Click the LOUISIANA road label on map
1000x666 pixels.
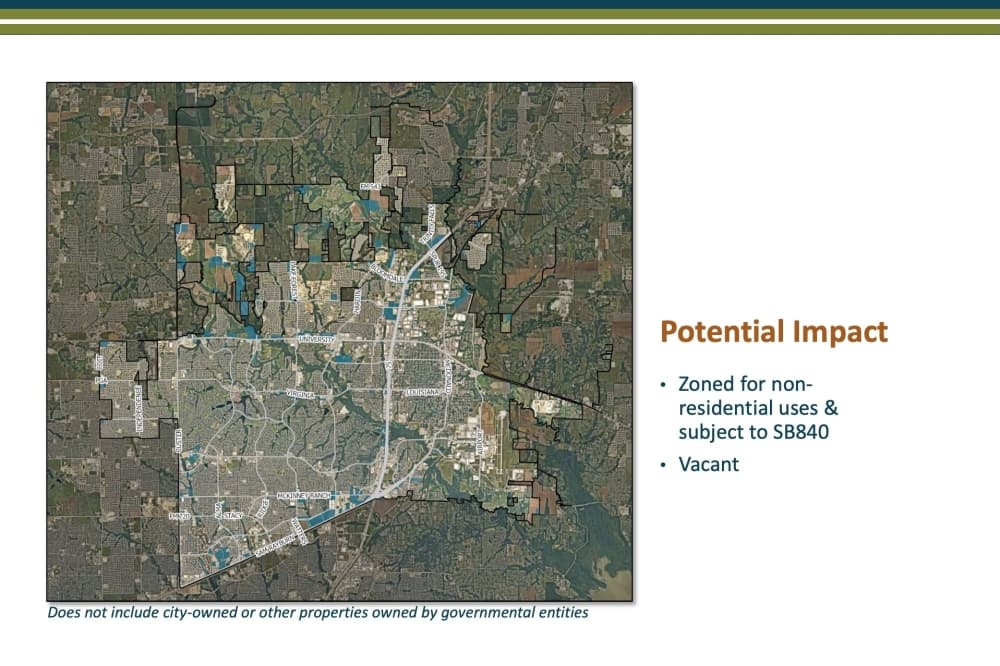click(423, 392)
